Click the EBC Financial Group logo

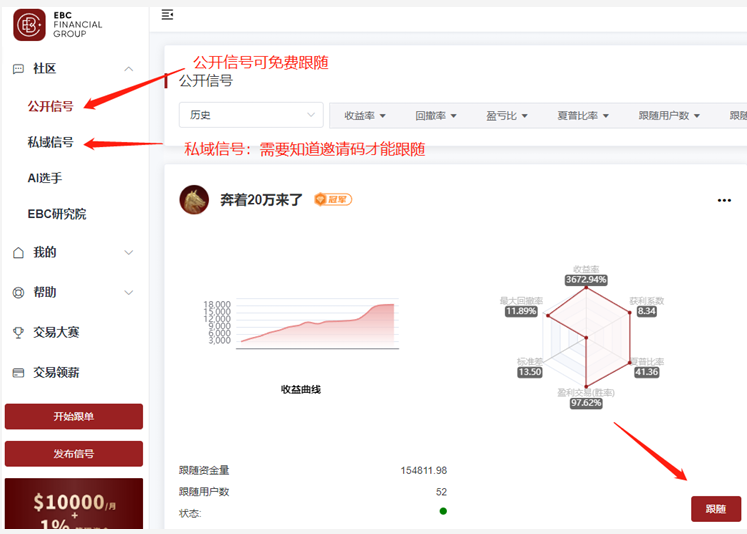[x=58, y=24]
